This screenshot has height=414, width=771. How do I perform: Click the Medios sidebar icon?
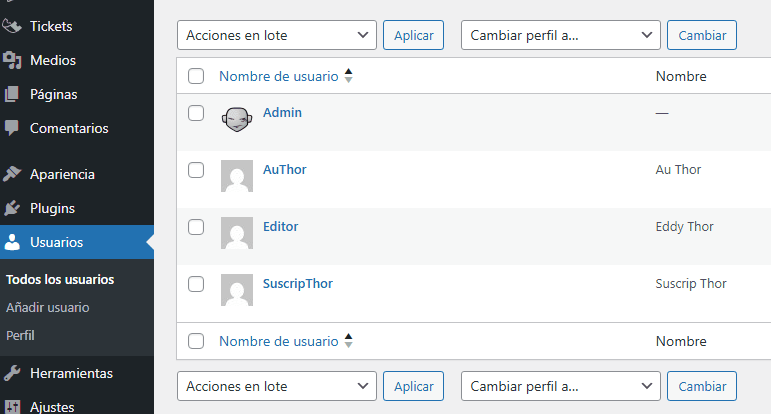click(13, 60)
